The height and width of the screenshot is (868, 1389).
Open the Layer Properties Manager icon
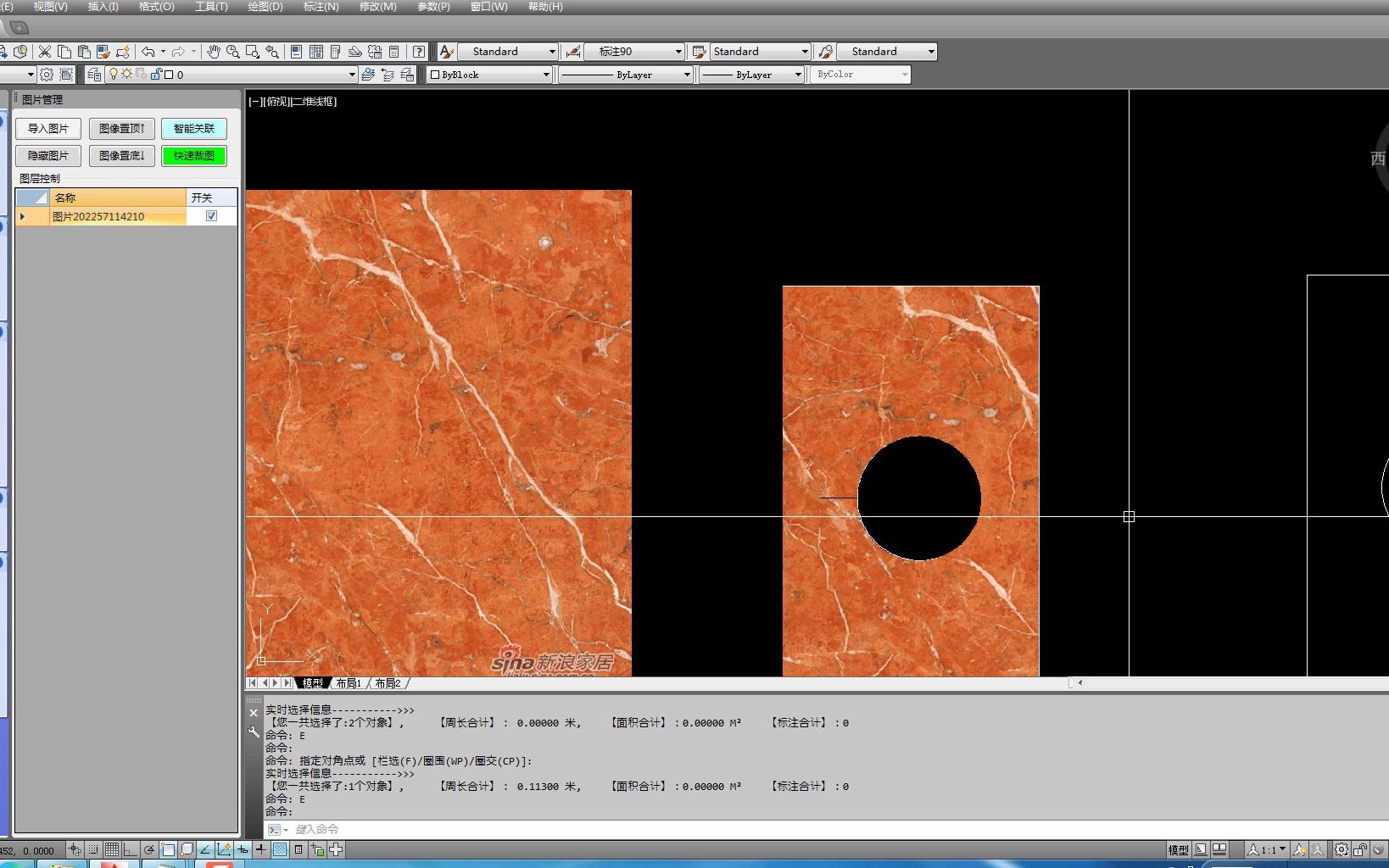94,75
